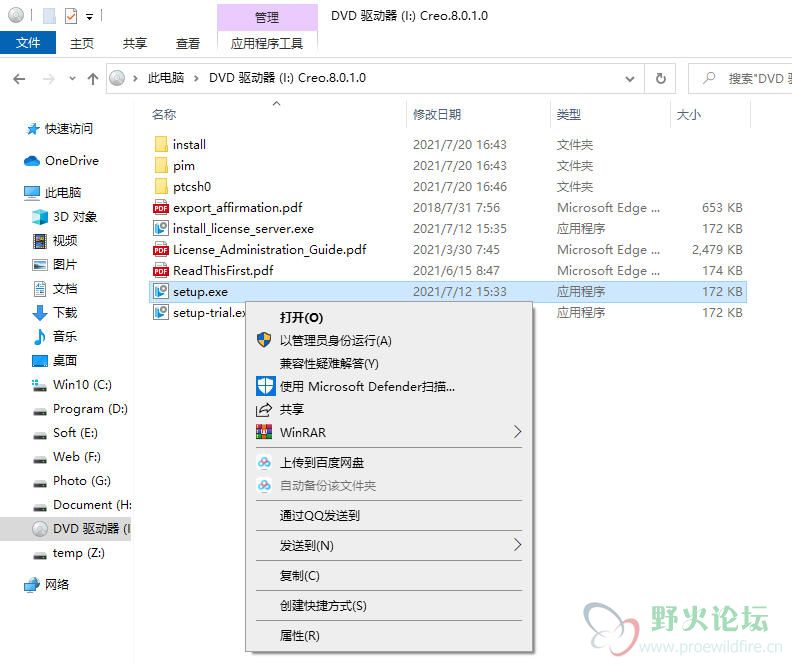Screen dimensions: 792x665
Task: Click the Microsoft Defender shield icon
Action: (265, 386)
